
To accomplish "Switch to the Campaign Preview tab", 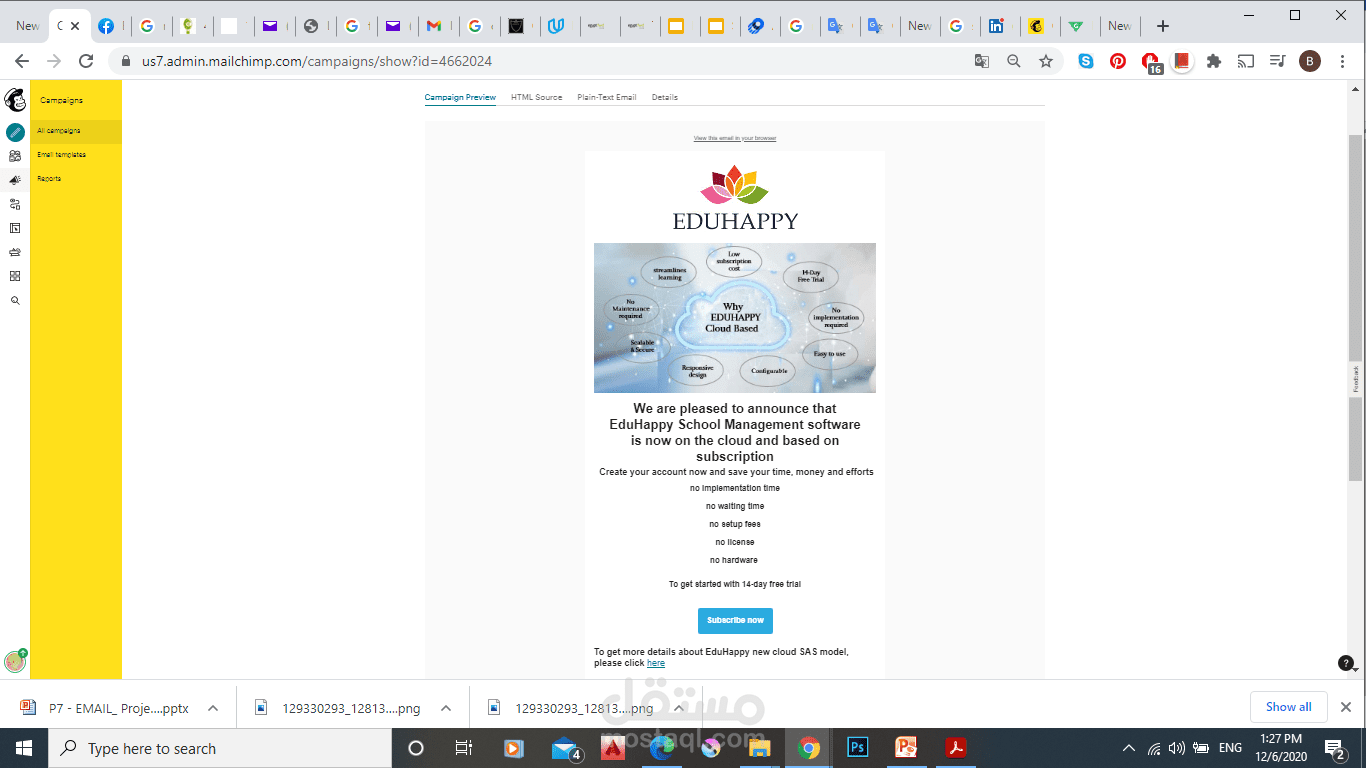I will tap(460, 97).
